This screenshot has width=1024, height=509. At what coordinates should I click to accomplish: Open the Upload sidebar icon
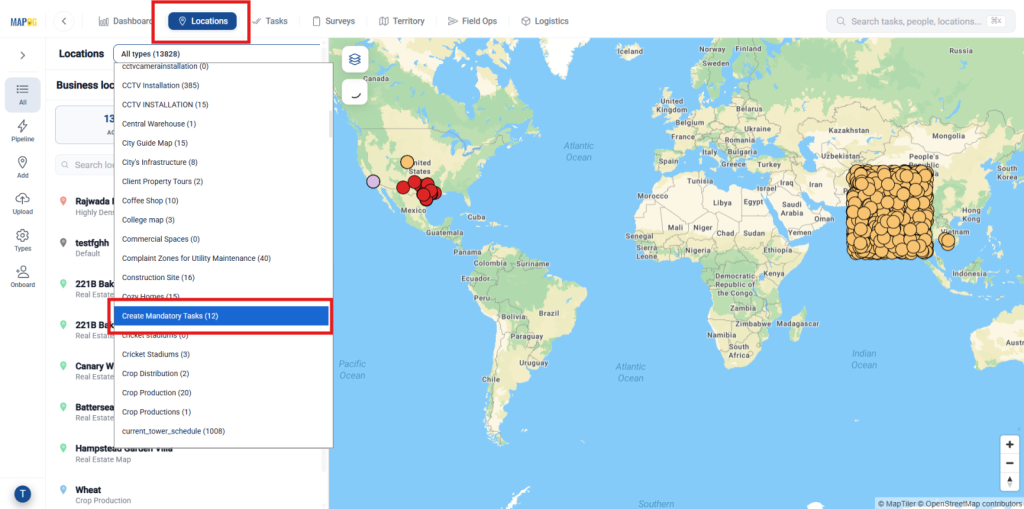(x=23, y=204)
